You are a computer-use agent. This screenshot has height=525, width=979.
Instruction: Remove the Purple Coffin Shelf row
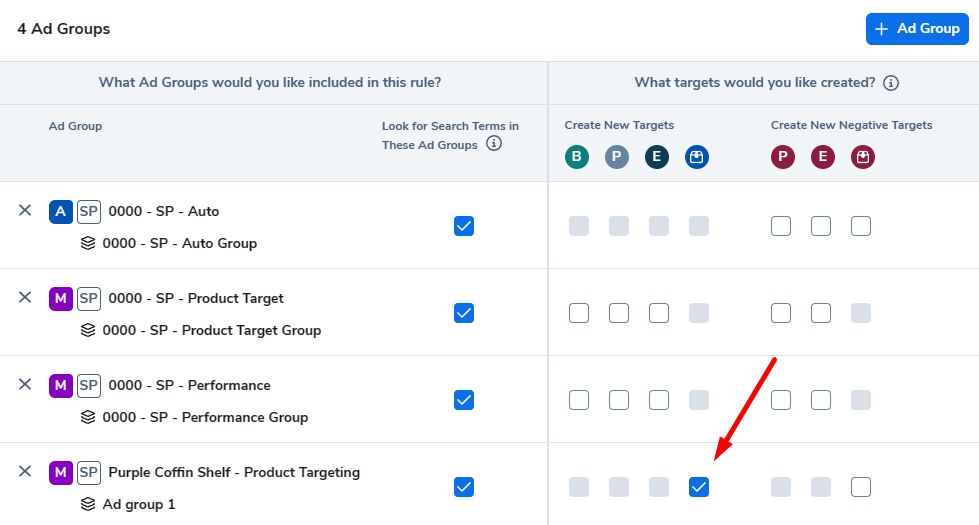pyautogui.click(x=25, y=471)
